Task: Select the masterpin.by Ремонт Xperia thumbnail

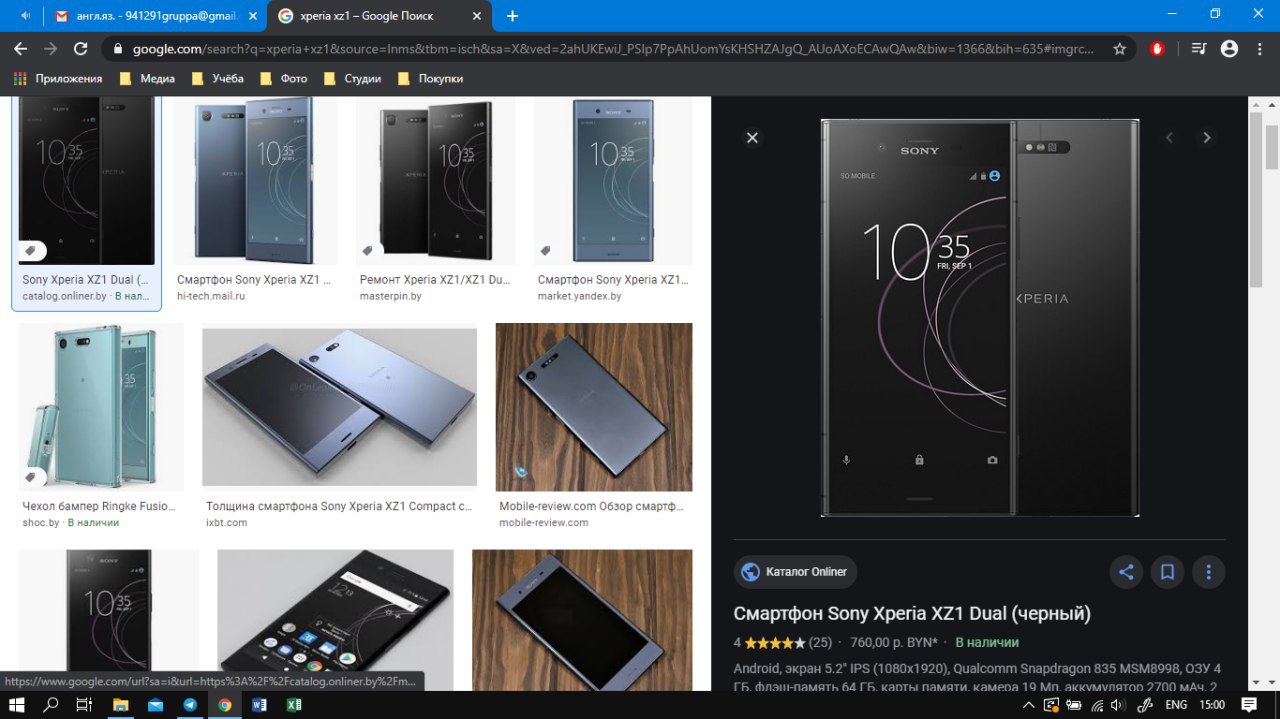Action: click(x=435, y=181)
